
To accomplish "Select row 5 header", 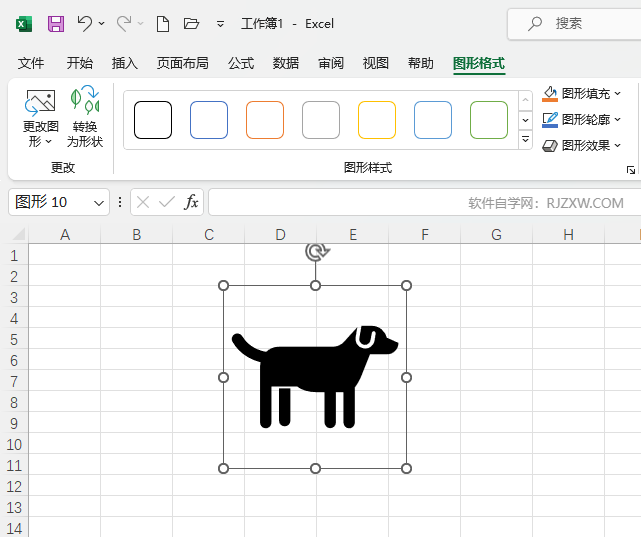I will coord(14,340).
